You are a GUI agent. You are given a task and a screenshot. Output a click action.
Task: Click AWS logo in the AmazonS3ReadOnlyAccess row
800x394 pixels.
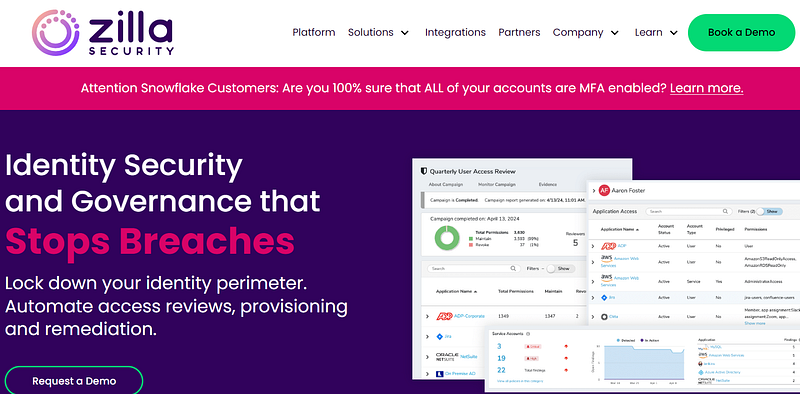[x=606, y=258]
